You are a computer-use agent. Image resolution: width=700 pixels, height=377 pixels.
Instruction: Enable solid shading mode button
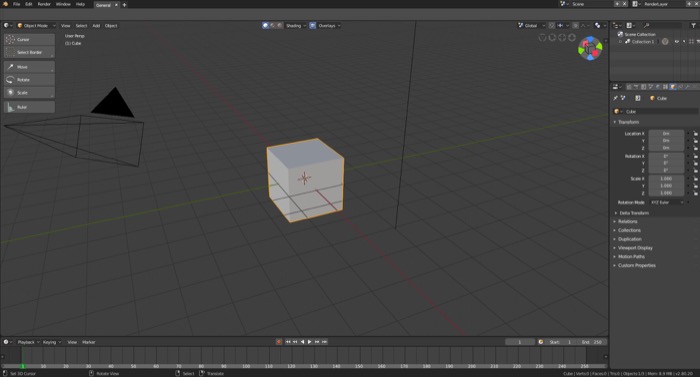point(266,25)
